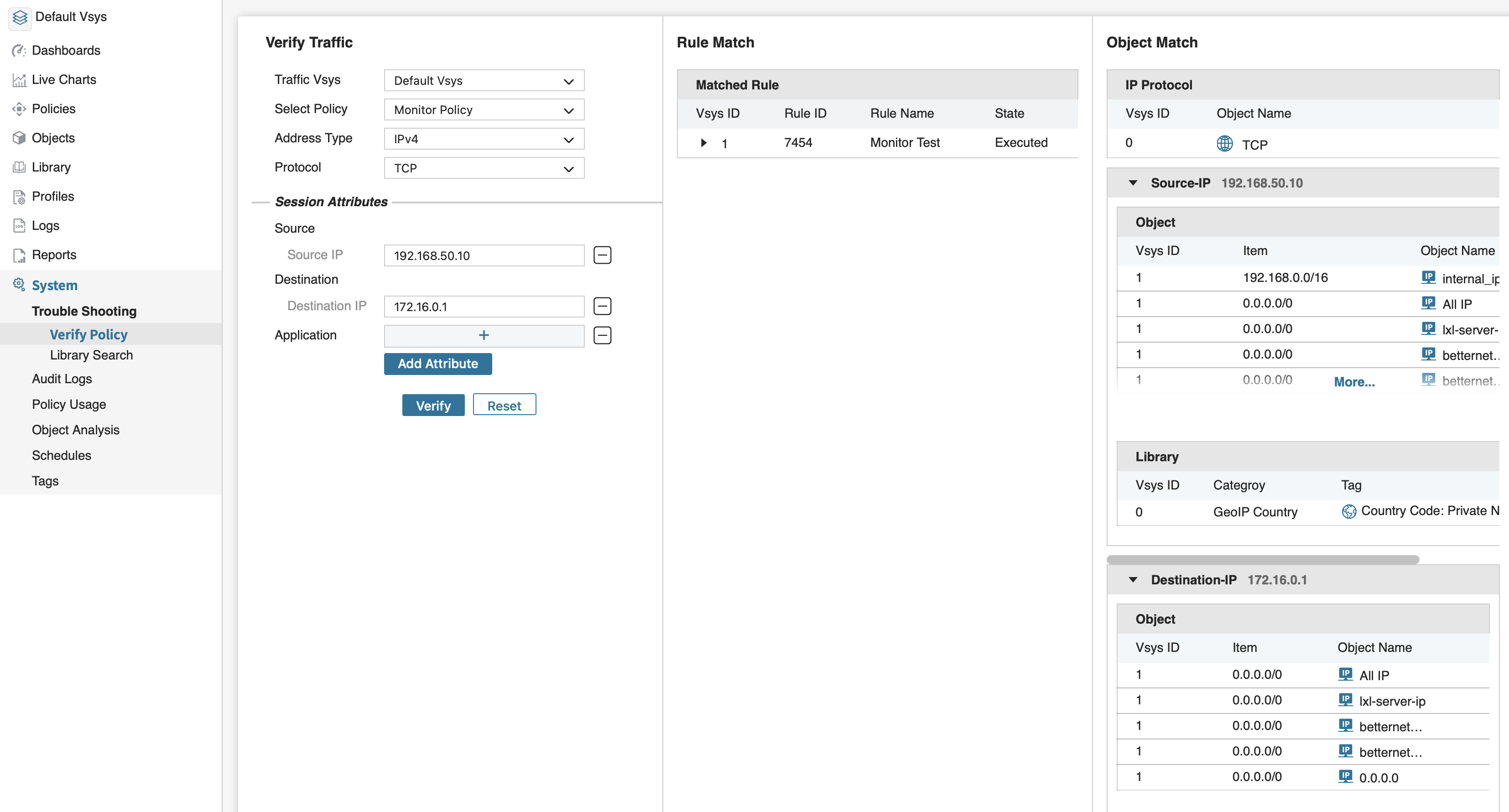Expand matched rule 7454 row

[x=703, y=143]
